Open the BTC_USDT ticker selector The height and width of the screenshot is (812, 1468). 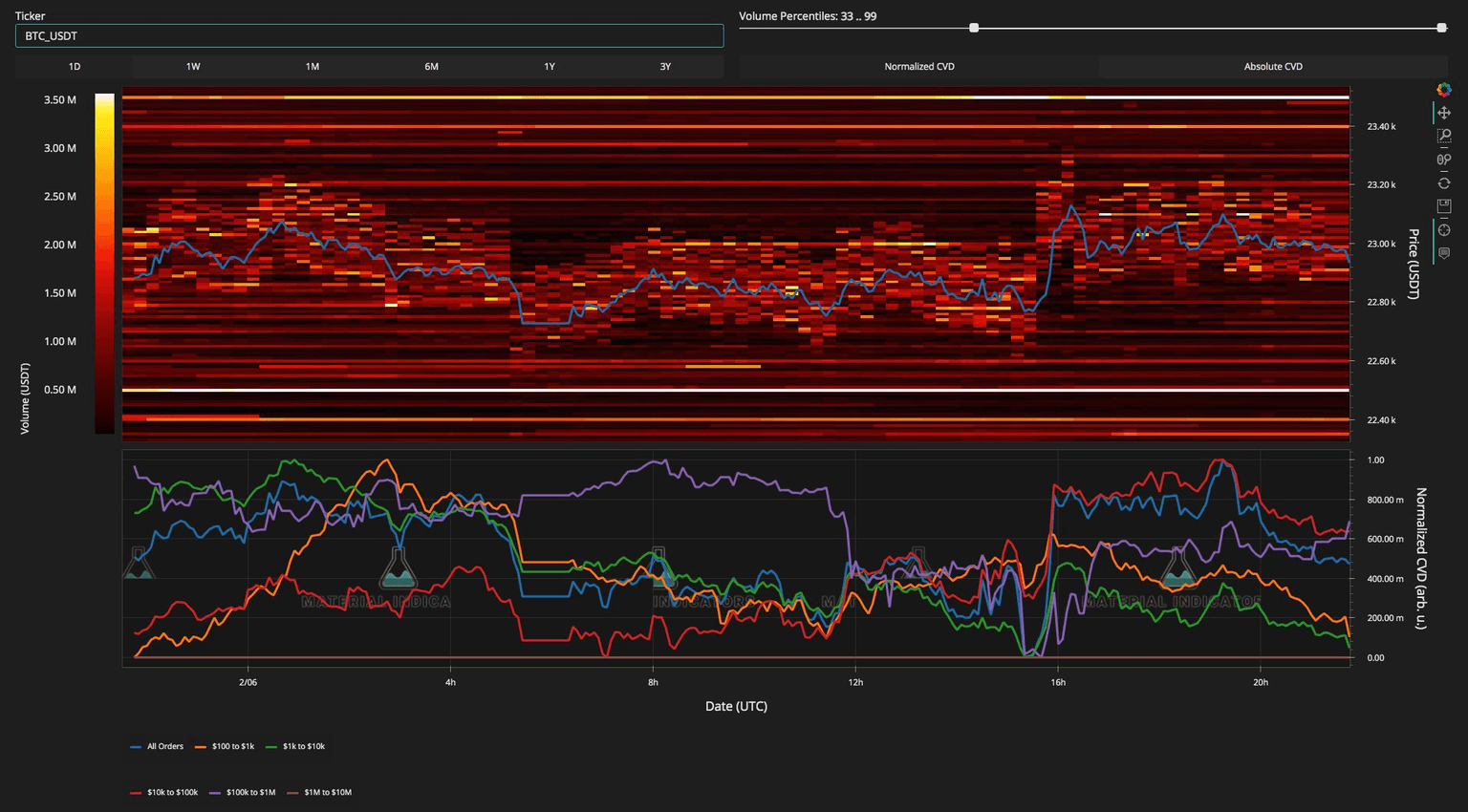(369, 36)
